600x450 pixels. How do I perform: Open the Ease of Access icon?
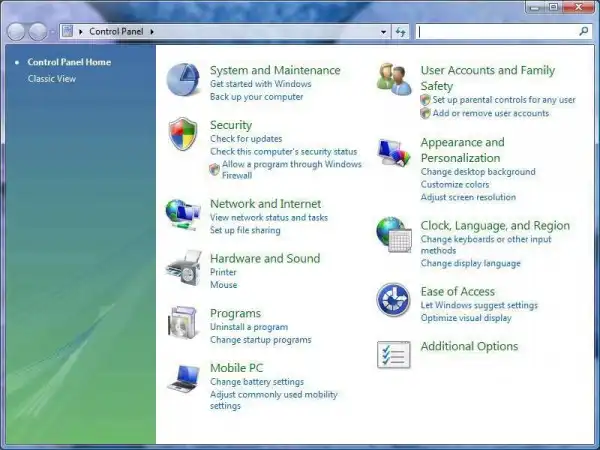[394, 299]
